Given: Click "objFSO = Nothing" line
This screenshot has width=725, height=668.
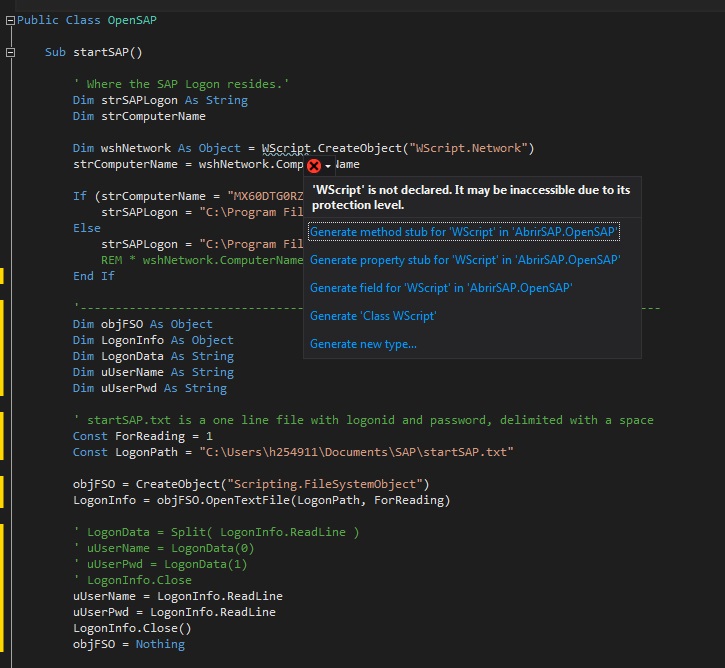Looking at the screenshot, I should [129, 644].
